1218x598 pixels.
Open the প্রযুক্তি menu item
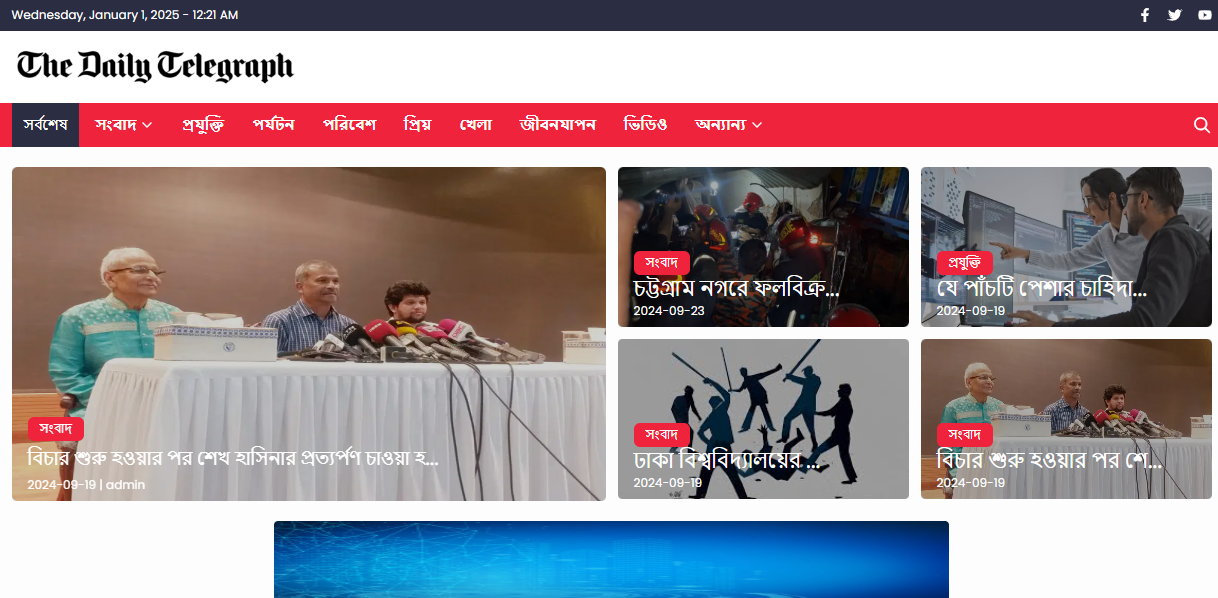[202, 125]
